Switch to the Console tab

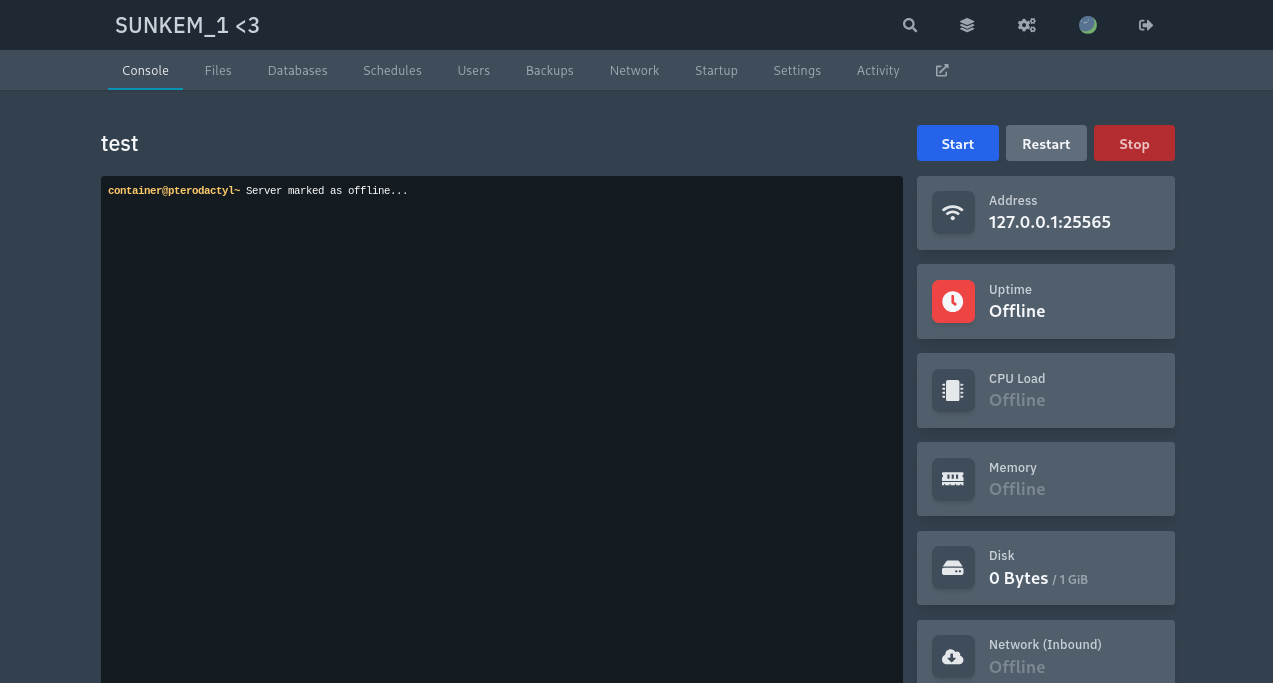click(x=145, y=71)
